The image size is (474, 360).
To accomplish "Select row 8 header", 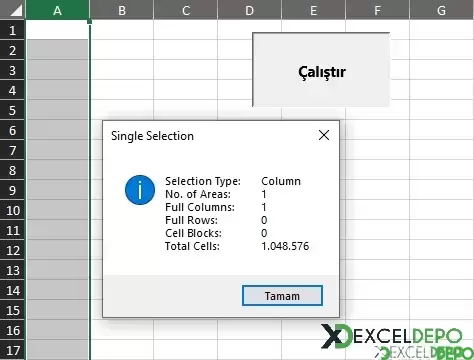I will (12, 170).
